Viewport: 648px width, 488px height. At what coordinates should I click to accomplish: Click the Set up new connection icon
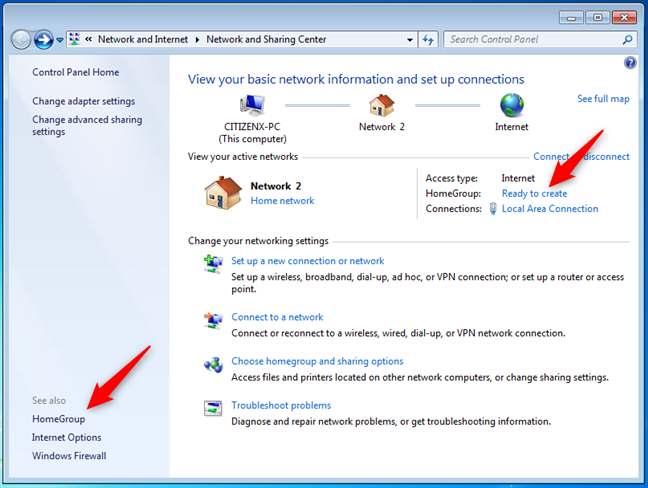[213, 264]
